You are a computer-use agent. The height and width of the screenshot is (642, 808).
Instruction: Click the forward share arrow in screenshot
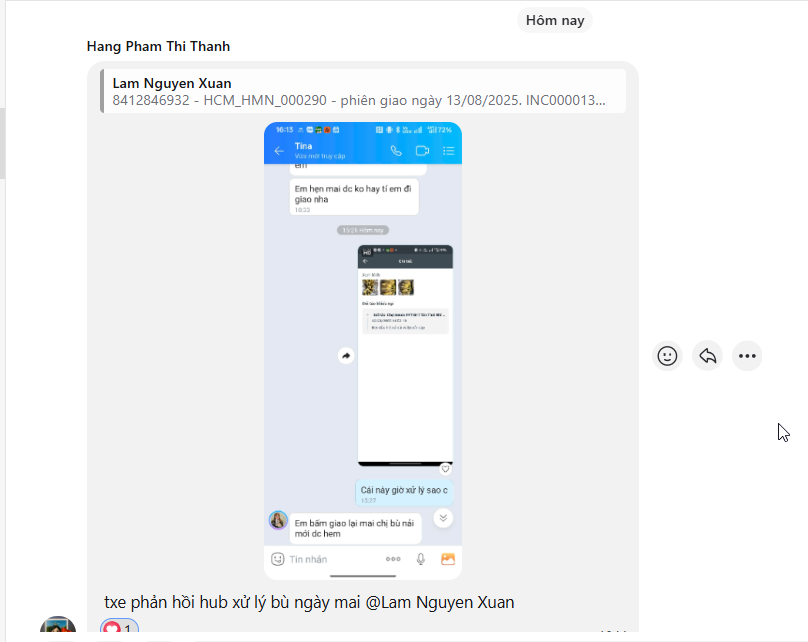[346, 356]
